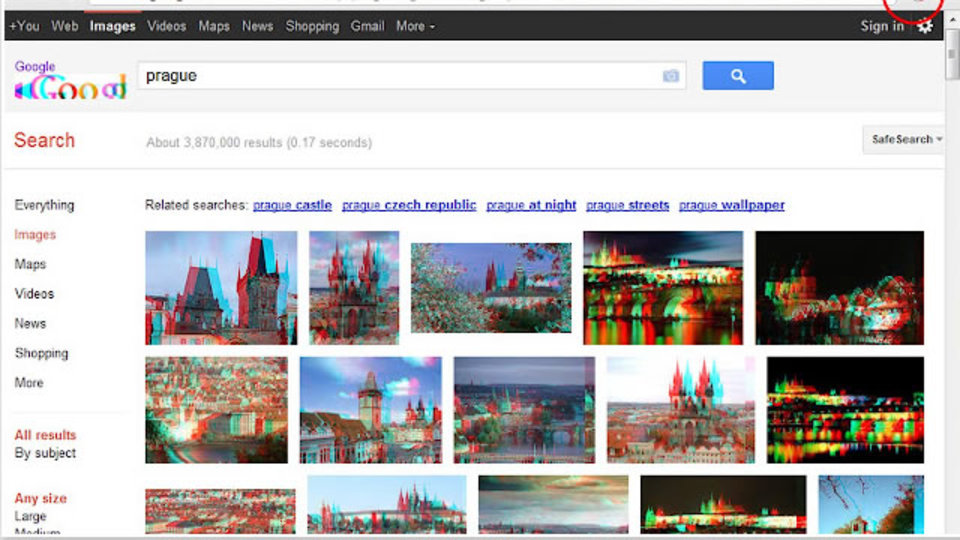Open Maps in the top navigation bar

click(214, 26)
